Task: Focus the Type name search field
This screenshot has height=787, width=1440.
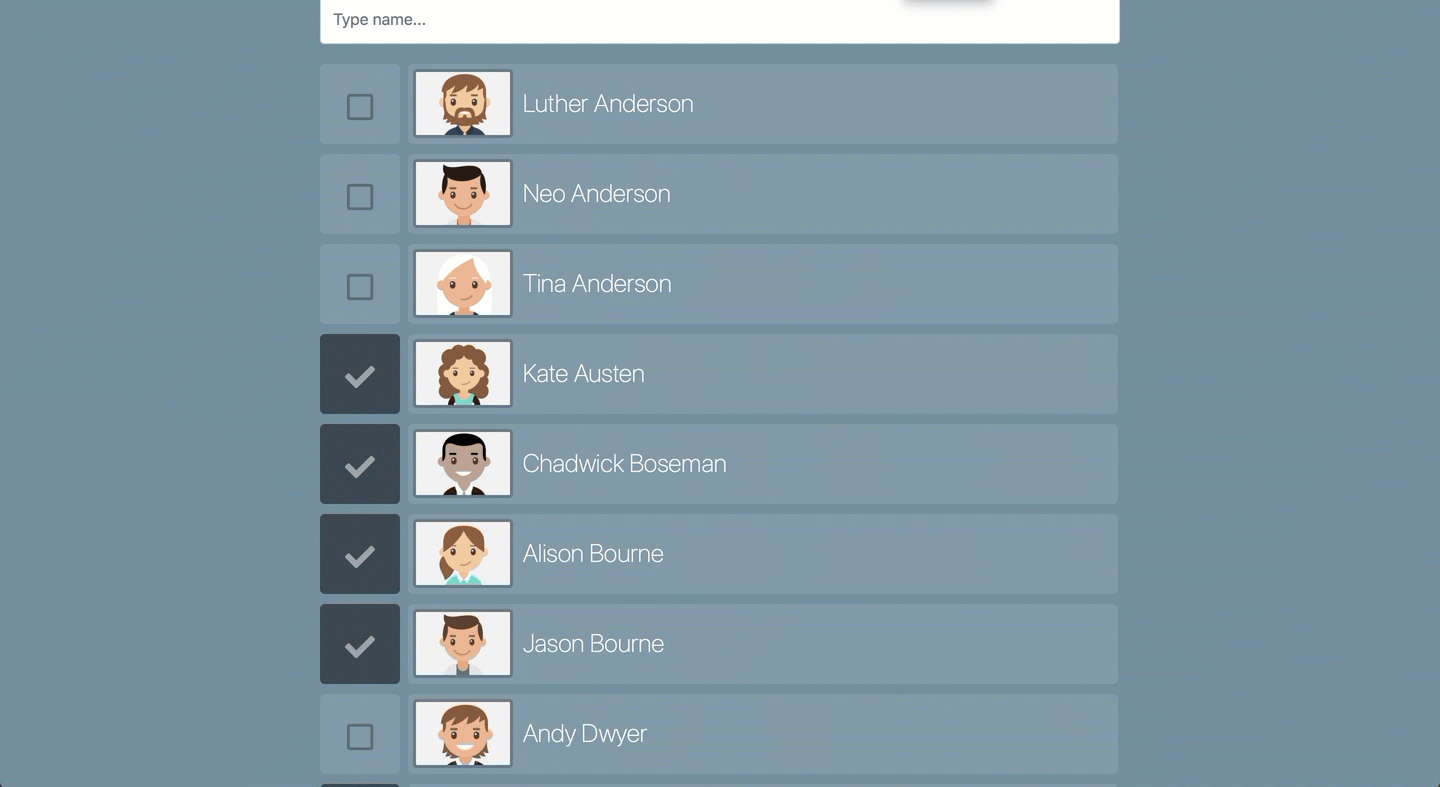Action: pyautogui.click(x=720, y=20)
